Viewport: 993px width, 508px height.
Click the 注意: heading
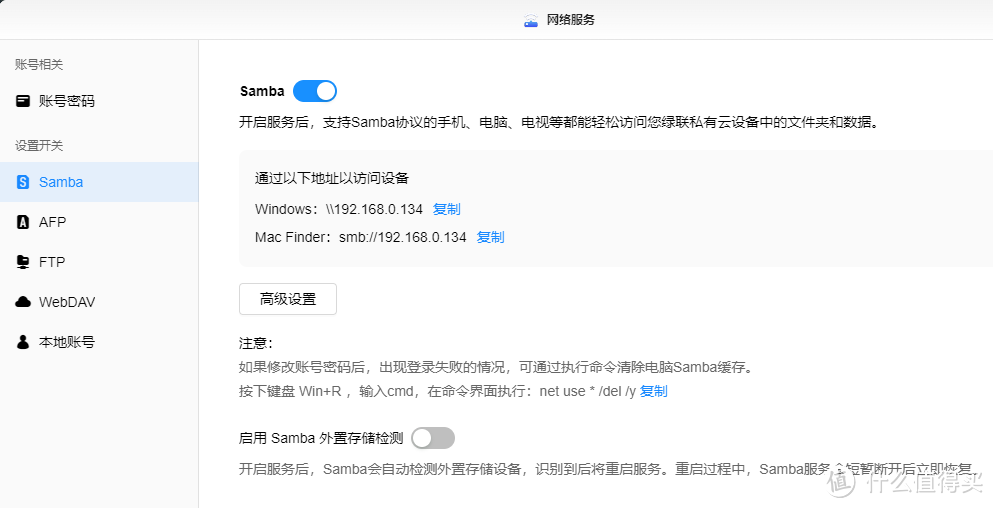[x=256, y=343]
